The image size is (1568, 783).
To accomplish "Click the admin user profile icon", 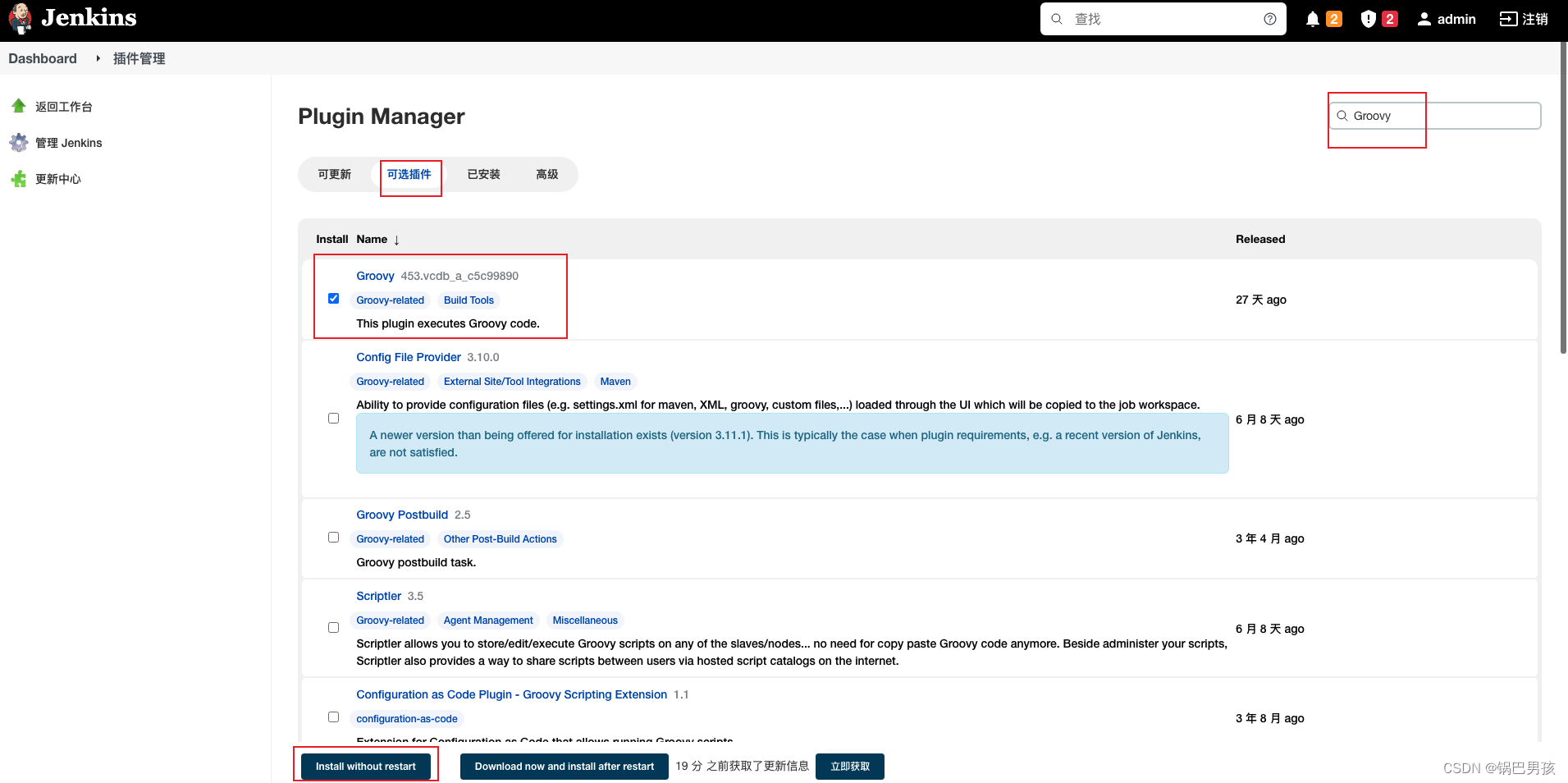I will pyautogui.click(x=1424, y=19).
